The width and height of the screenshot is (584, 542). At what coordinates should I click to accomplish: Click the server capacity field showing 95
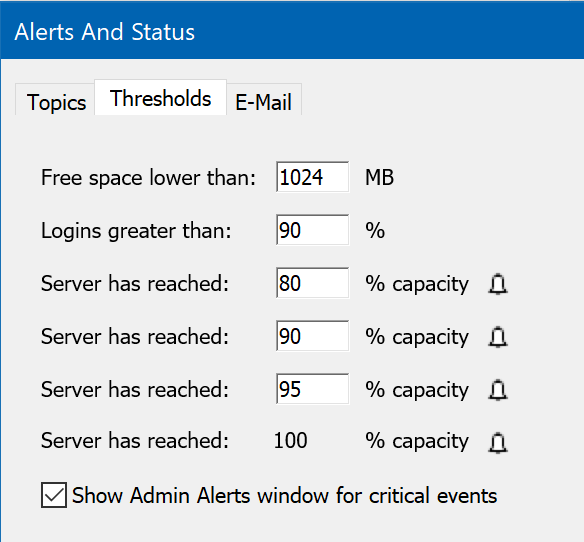click(312, 389)
